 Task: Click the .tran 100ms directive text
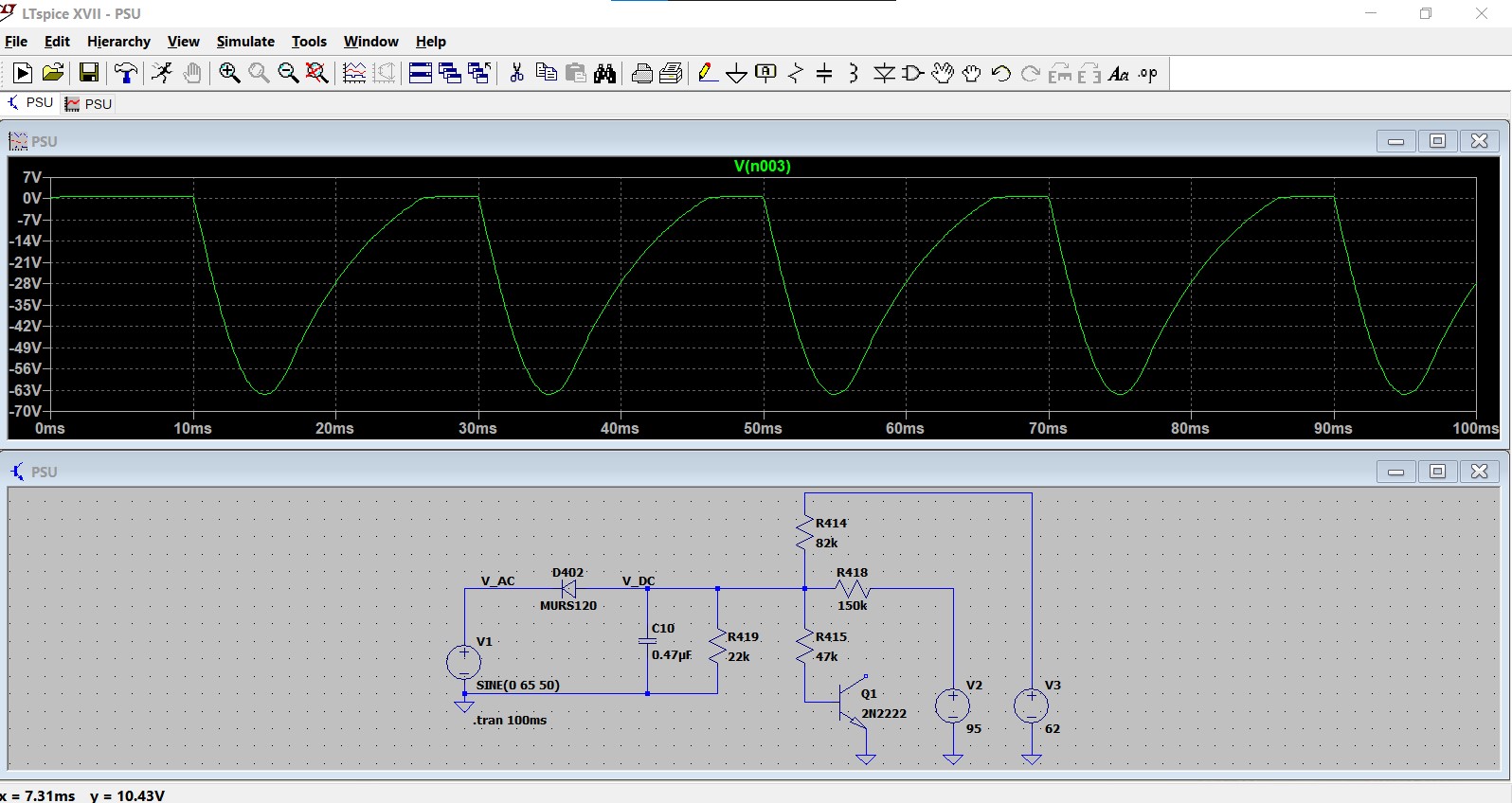[510, 721]
